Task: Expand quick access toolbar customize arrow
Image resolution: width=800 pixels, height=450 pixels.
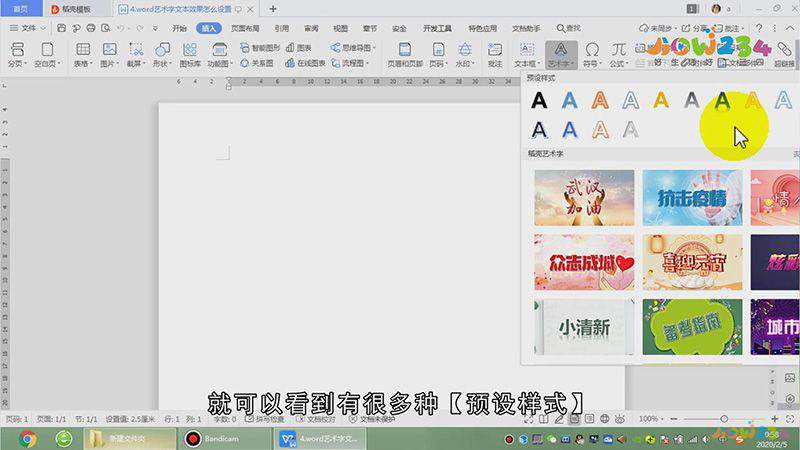Action: click(156, 28)
